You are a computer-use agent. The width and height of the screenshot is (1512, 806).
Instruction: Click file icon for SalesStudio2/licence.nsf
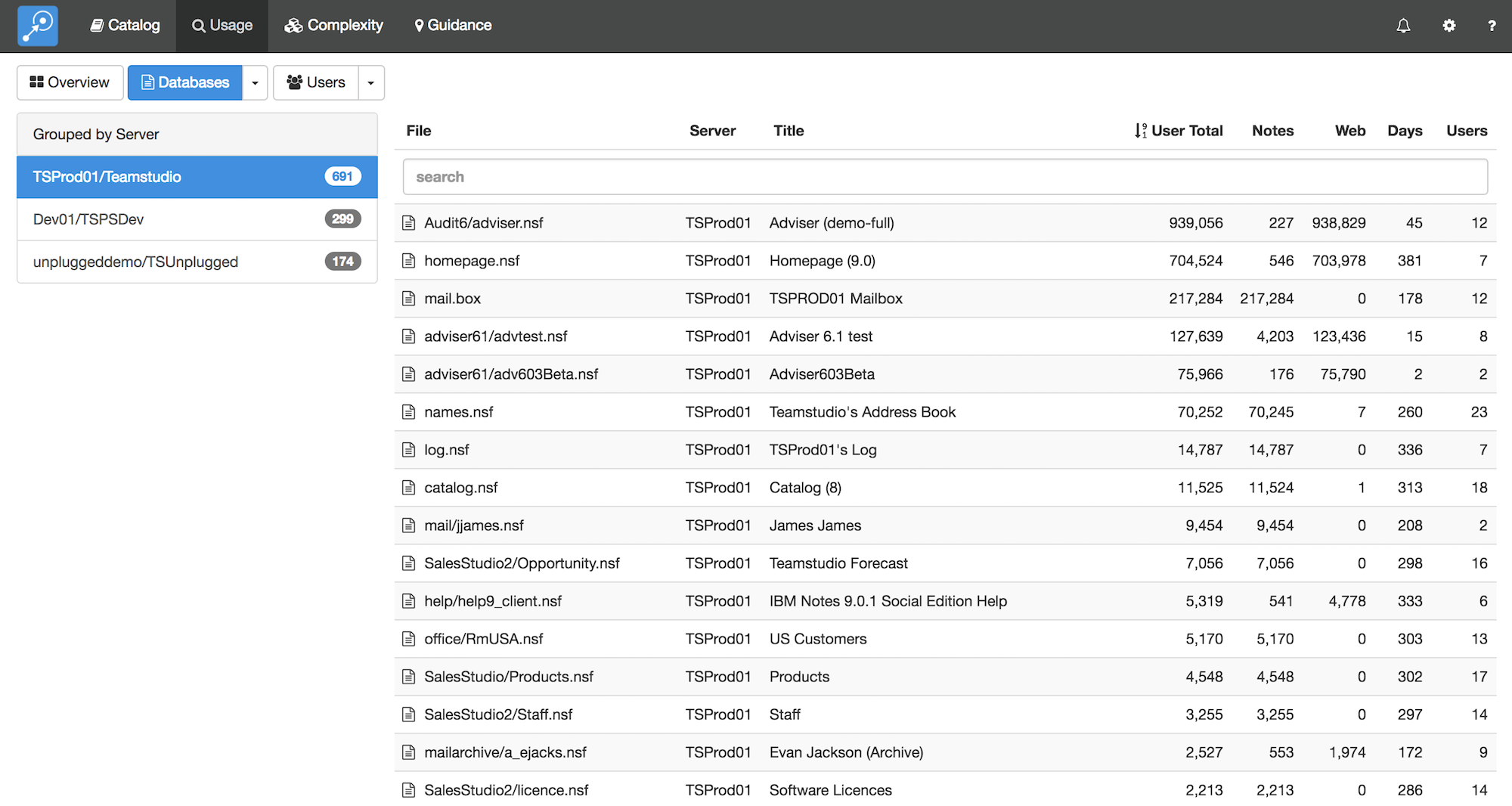click(409, 790)
